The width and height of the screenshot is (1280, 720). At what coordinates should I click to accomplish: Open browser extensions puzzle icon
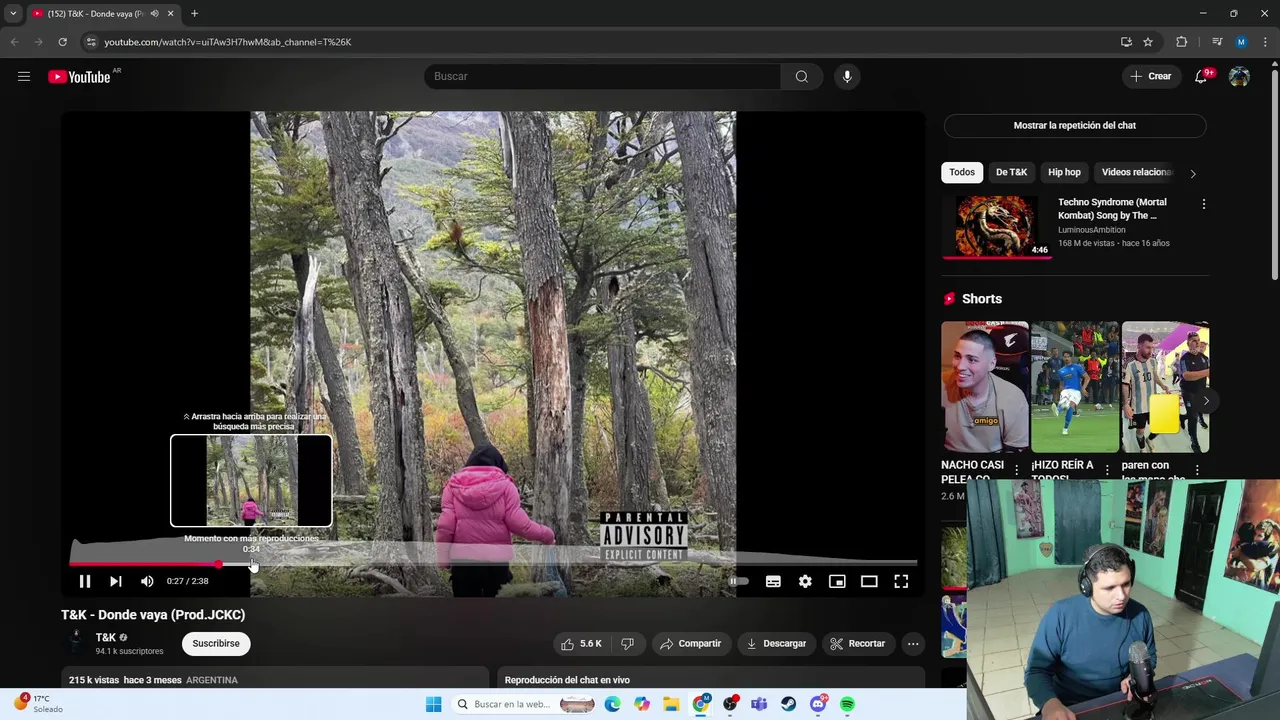point(1181,42)
